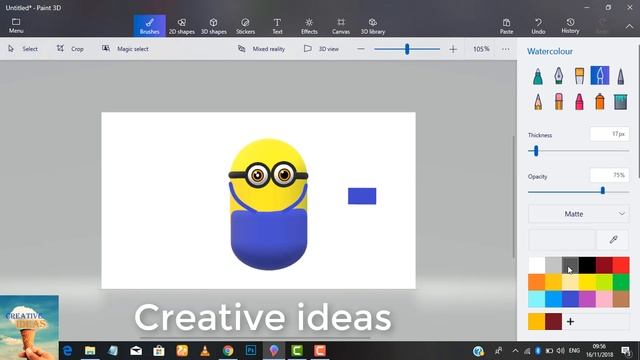Zoom in with the plus button
This screenshot has height=360, width=640.
(453, 49)
